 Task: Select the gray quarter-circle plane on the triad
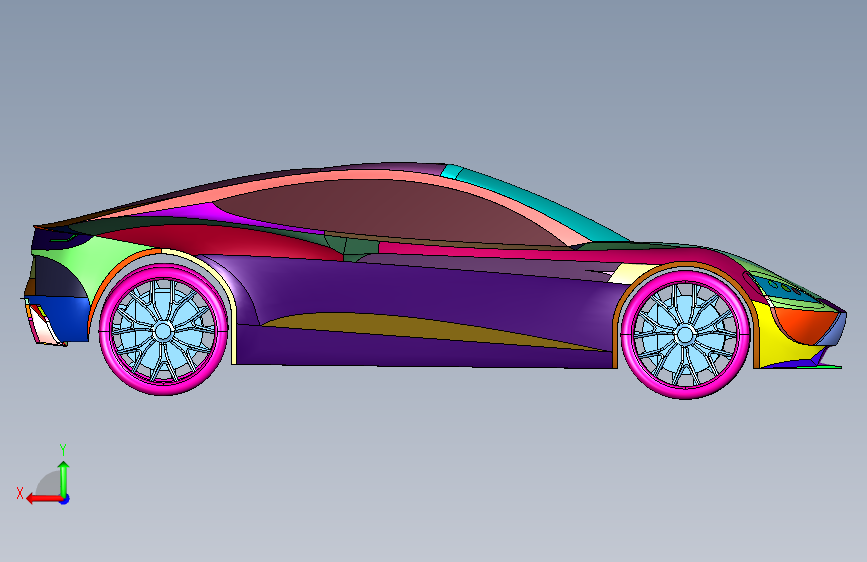(x=49, y=483)
